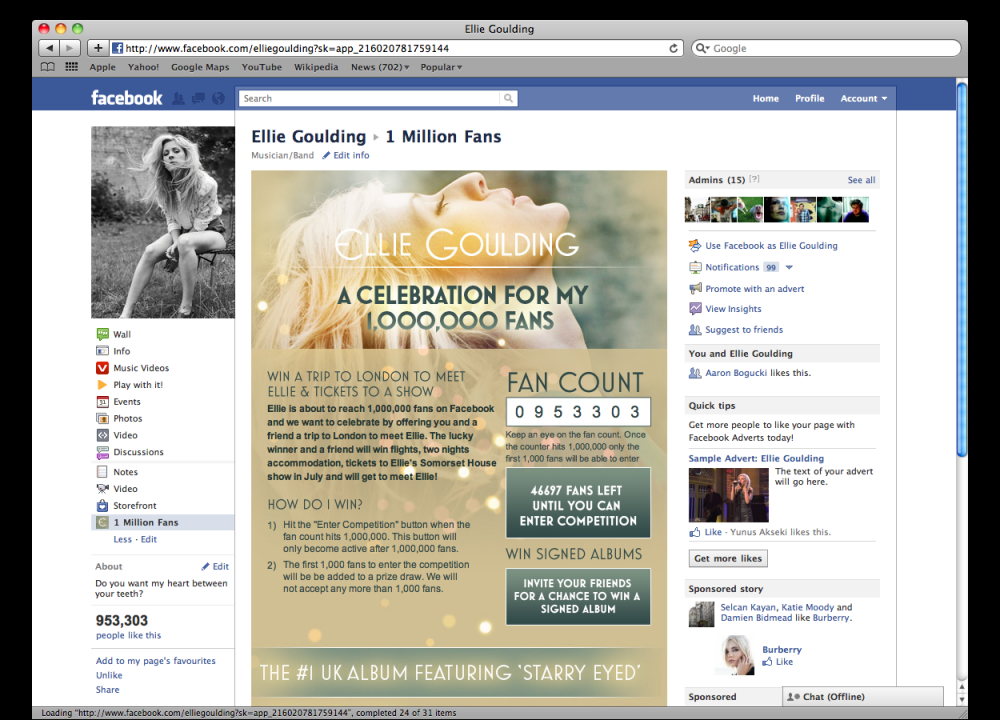Click the Play with it! icon
This screenshot has width=1000, height=720.
pyautogui.click(x=102, y=385)
